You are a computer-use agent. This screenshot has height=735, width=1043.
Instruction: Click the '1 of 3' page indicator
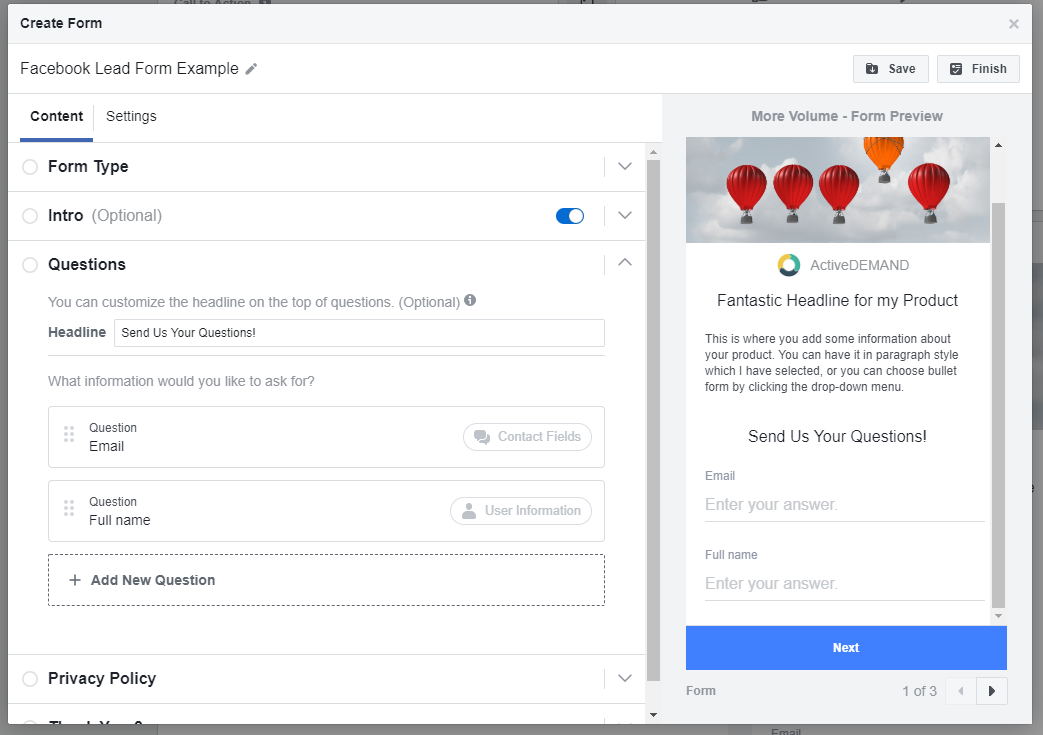919,691
